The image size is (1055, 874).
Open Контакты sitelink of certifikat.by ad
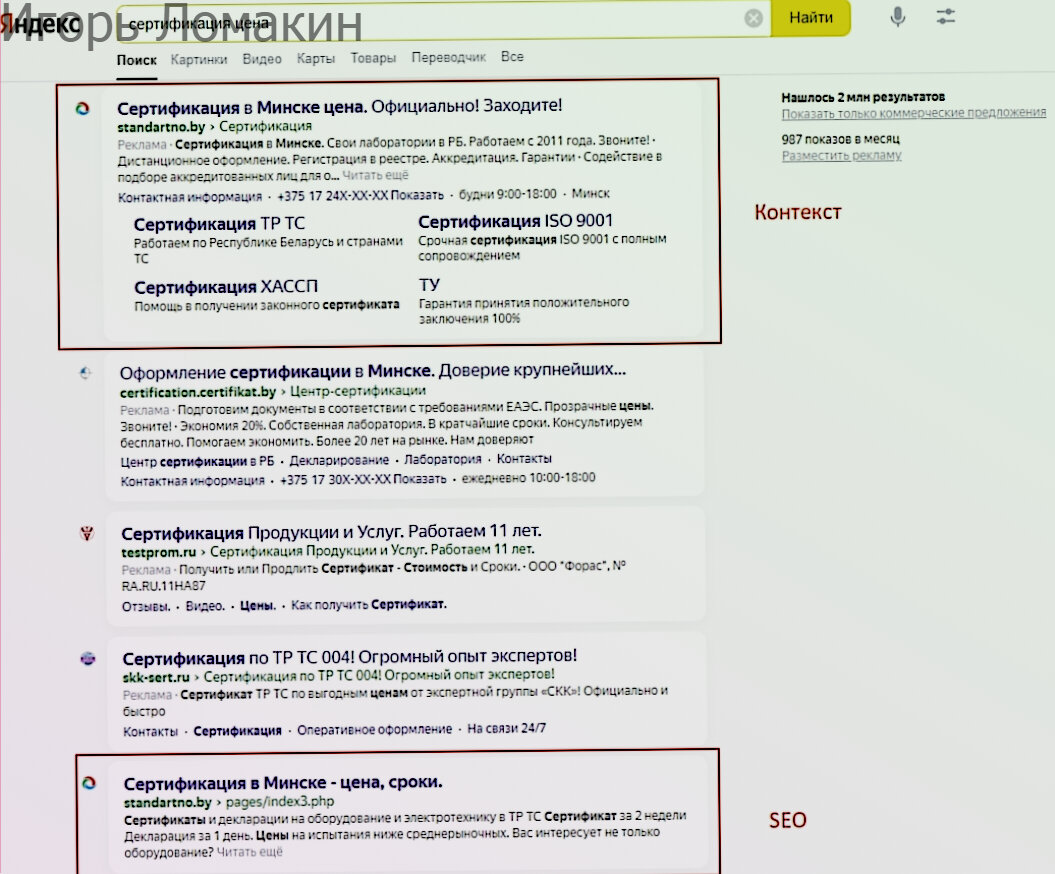tap(524, 458)
